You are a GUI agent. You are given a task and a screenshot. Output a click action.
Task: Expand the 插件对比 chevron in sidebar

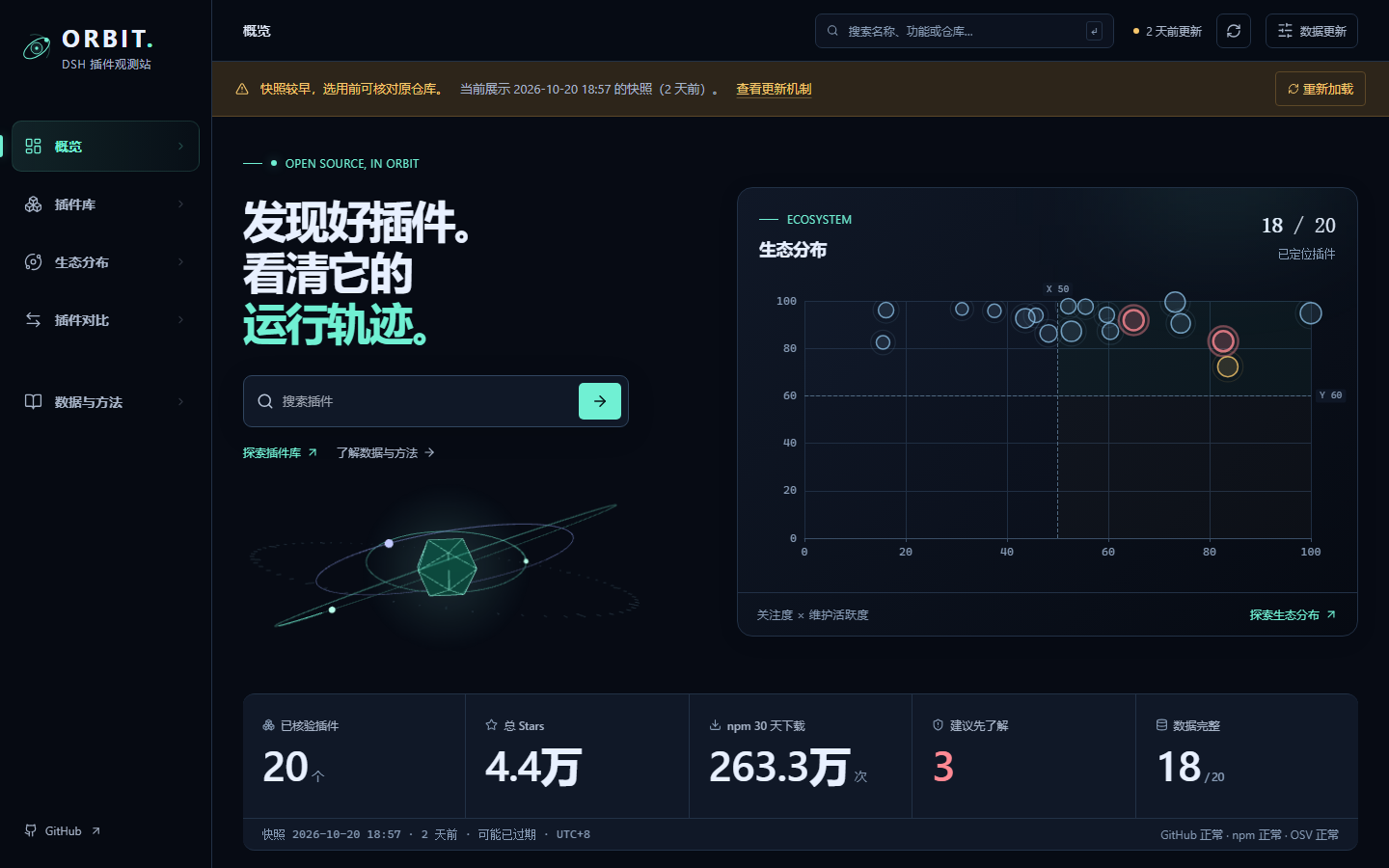pyautogui.click(x=180, y=320)
